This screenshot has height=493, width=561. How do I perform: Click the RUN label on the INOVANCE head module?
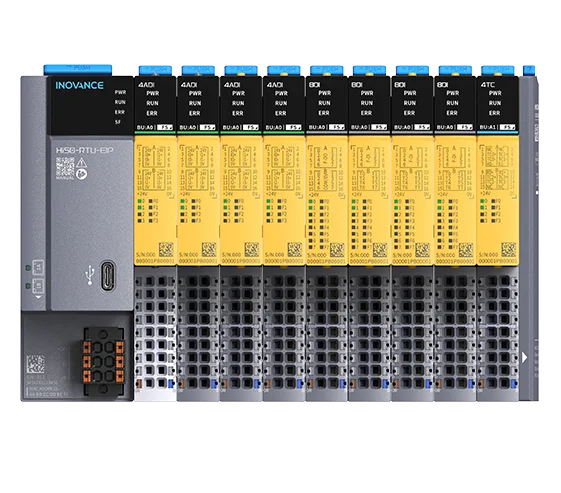pos(120,102)
